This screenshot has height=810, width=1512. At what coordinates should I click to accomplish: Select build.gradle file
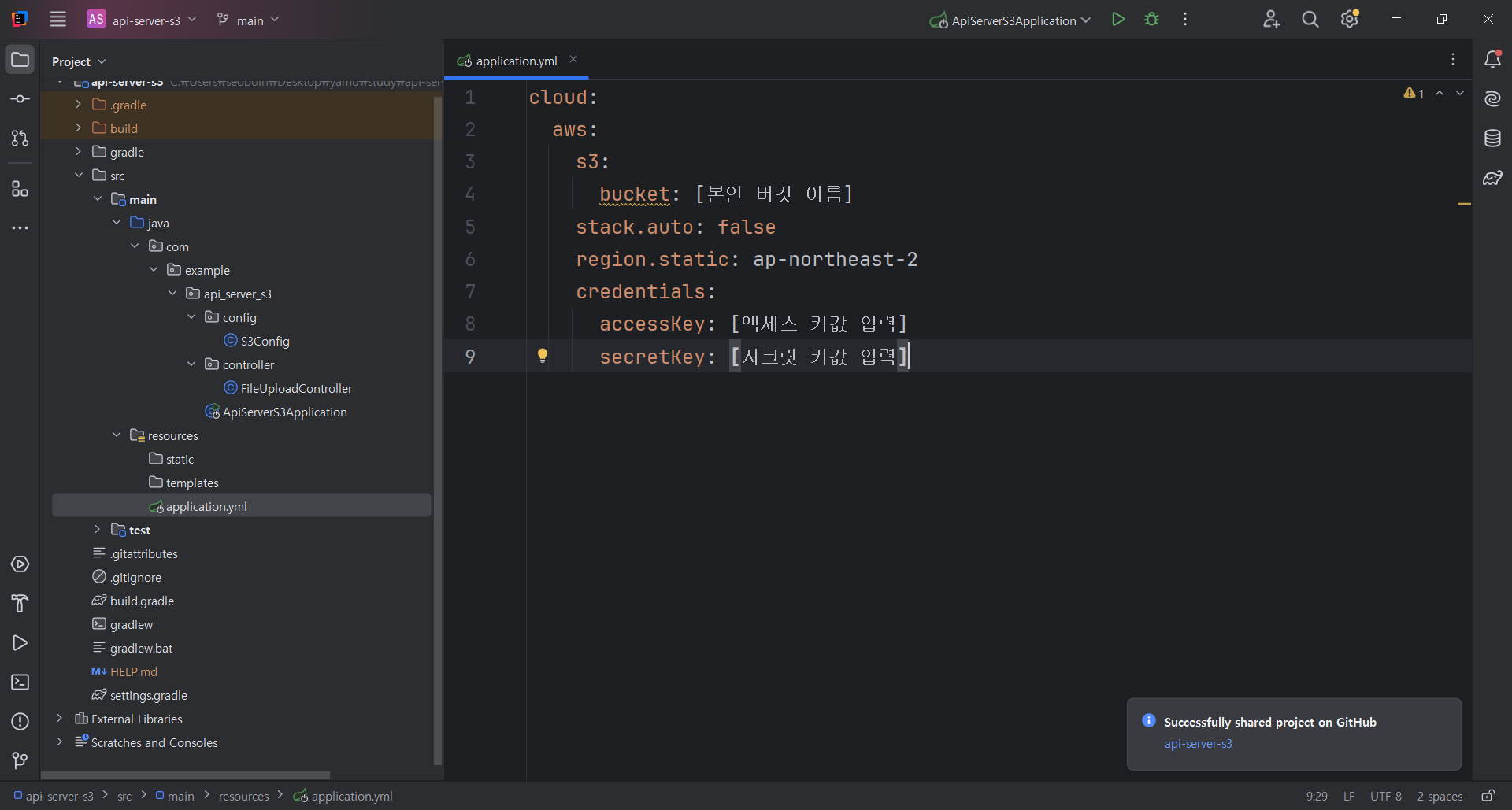[133, 601]
